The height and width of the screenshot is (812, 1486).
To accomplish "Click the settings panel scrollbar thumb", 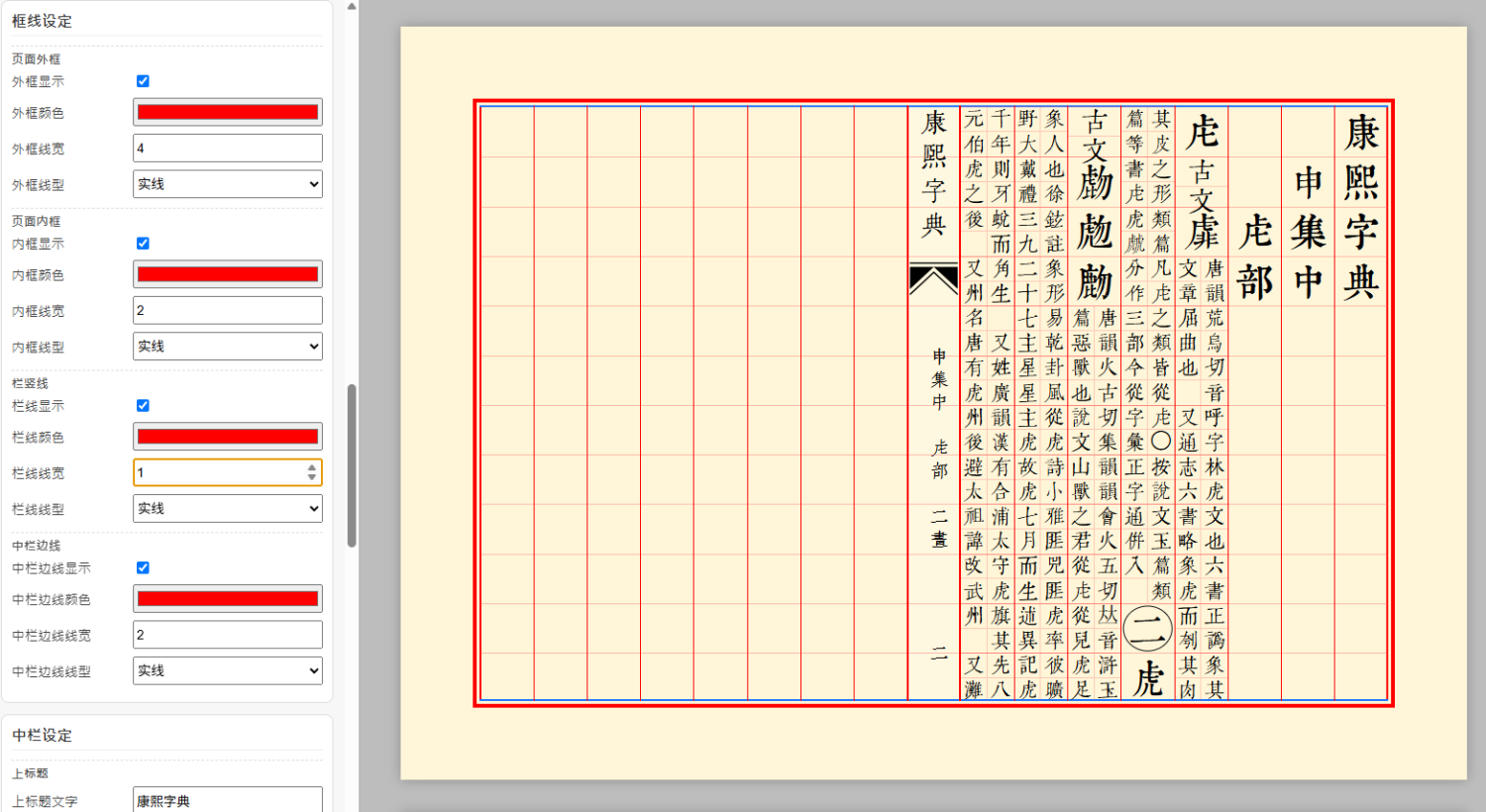I will [x=352, y=465].
